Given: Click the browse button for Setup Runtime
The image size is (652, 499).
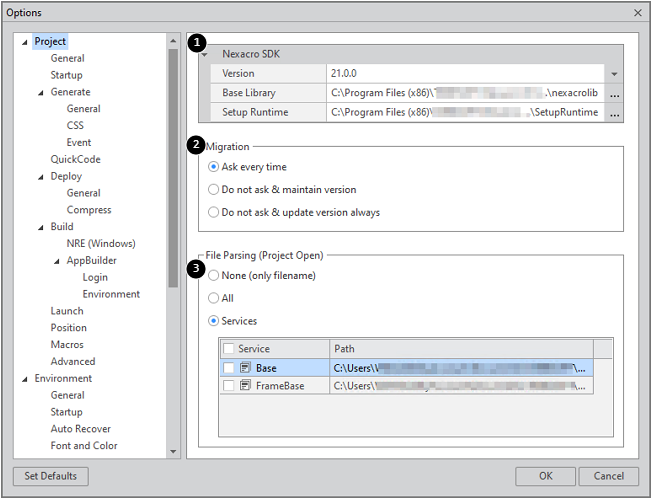Looking at the screenshot, I should click(614, 113).
